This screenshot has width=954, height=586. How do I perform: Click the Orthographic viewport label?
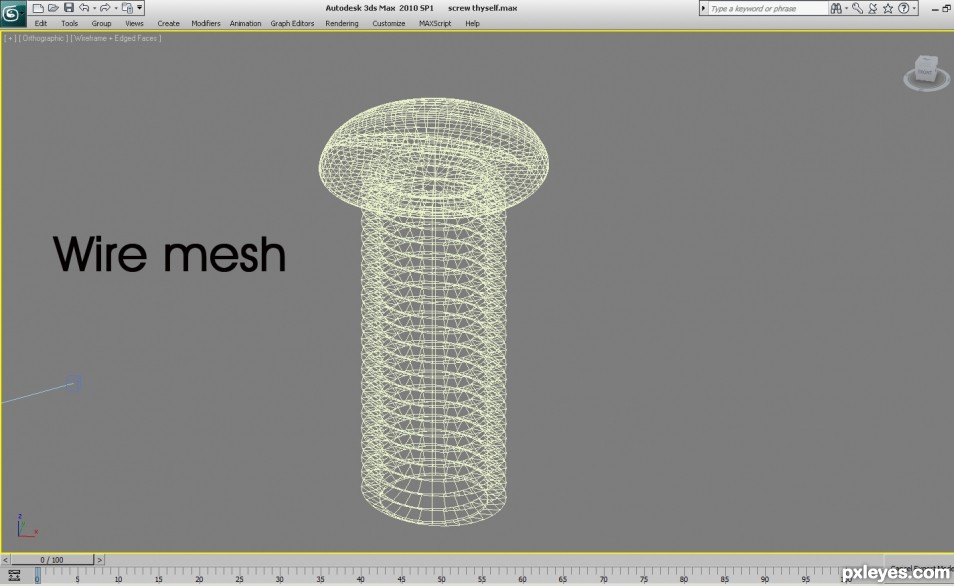[x=43, y=38]
